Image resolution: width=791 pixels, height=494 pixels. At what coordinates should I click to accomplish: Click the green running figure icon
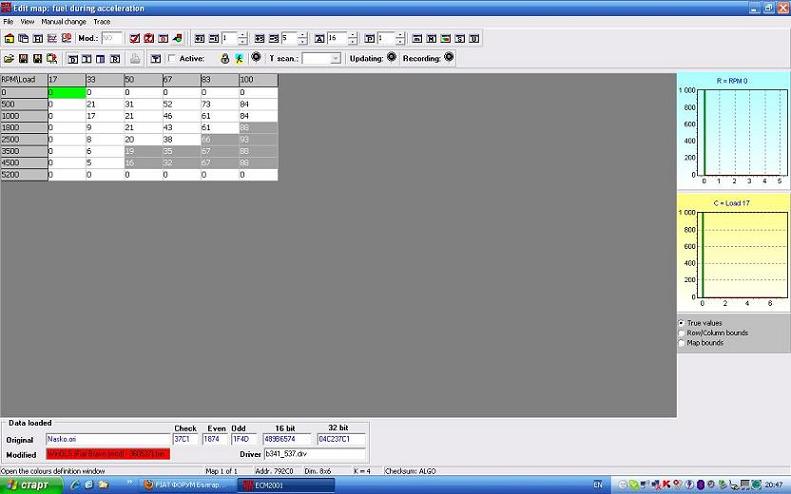(239, 58)
